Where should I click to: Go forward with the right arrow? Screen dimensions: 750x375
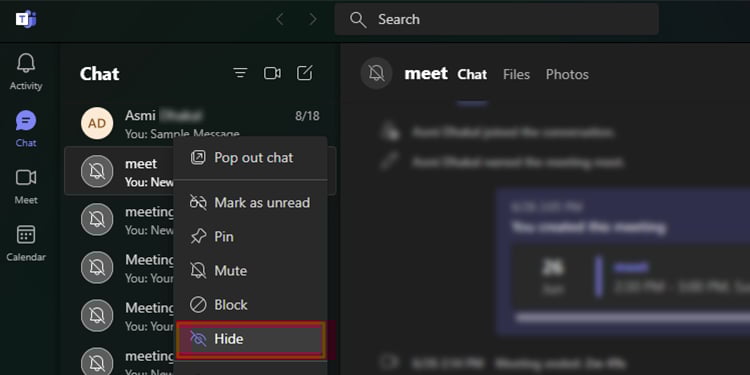[313, 19]
